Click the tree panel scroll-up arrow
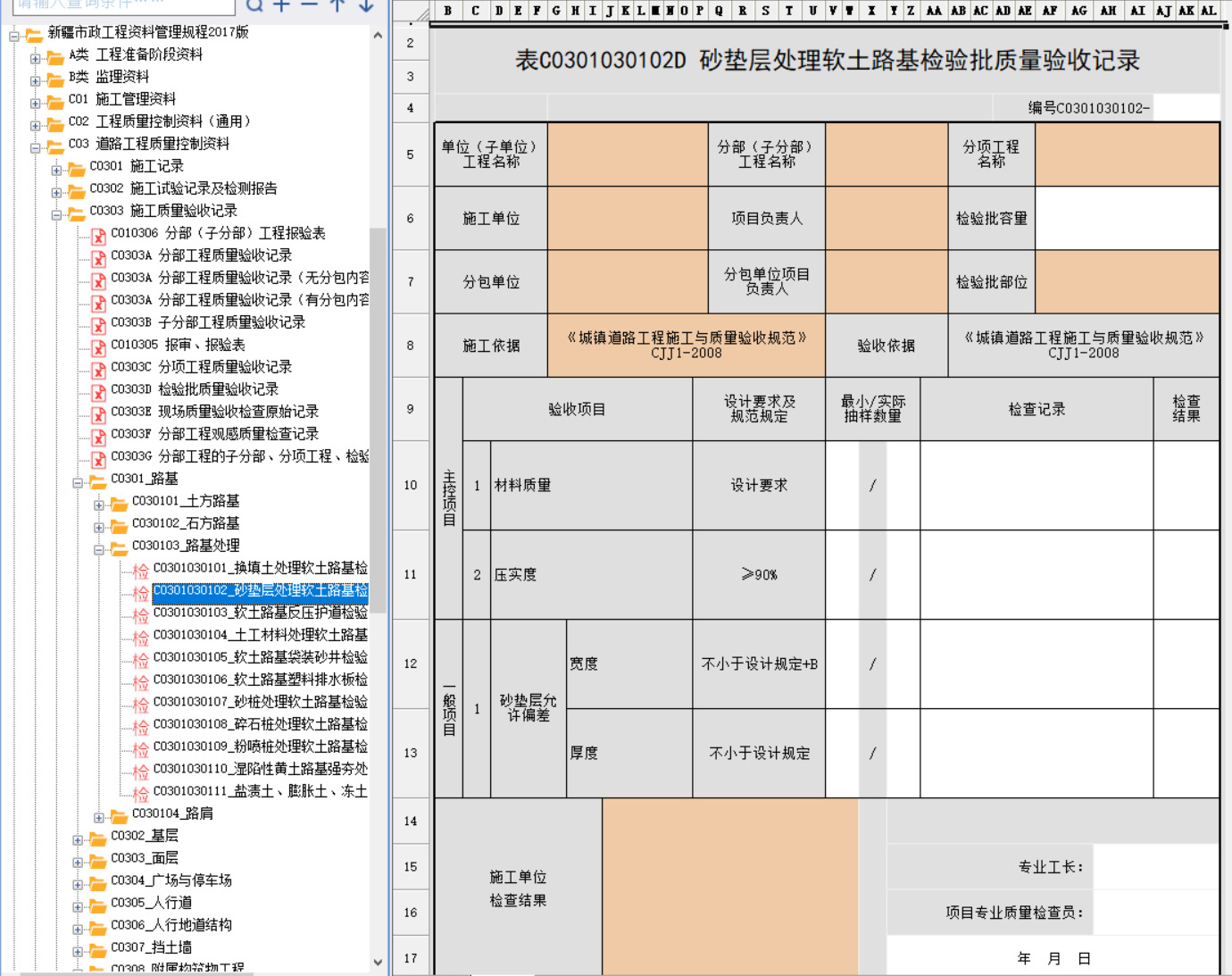The height and width of the screenshot is (976, 1232). pos(378,35)
